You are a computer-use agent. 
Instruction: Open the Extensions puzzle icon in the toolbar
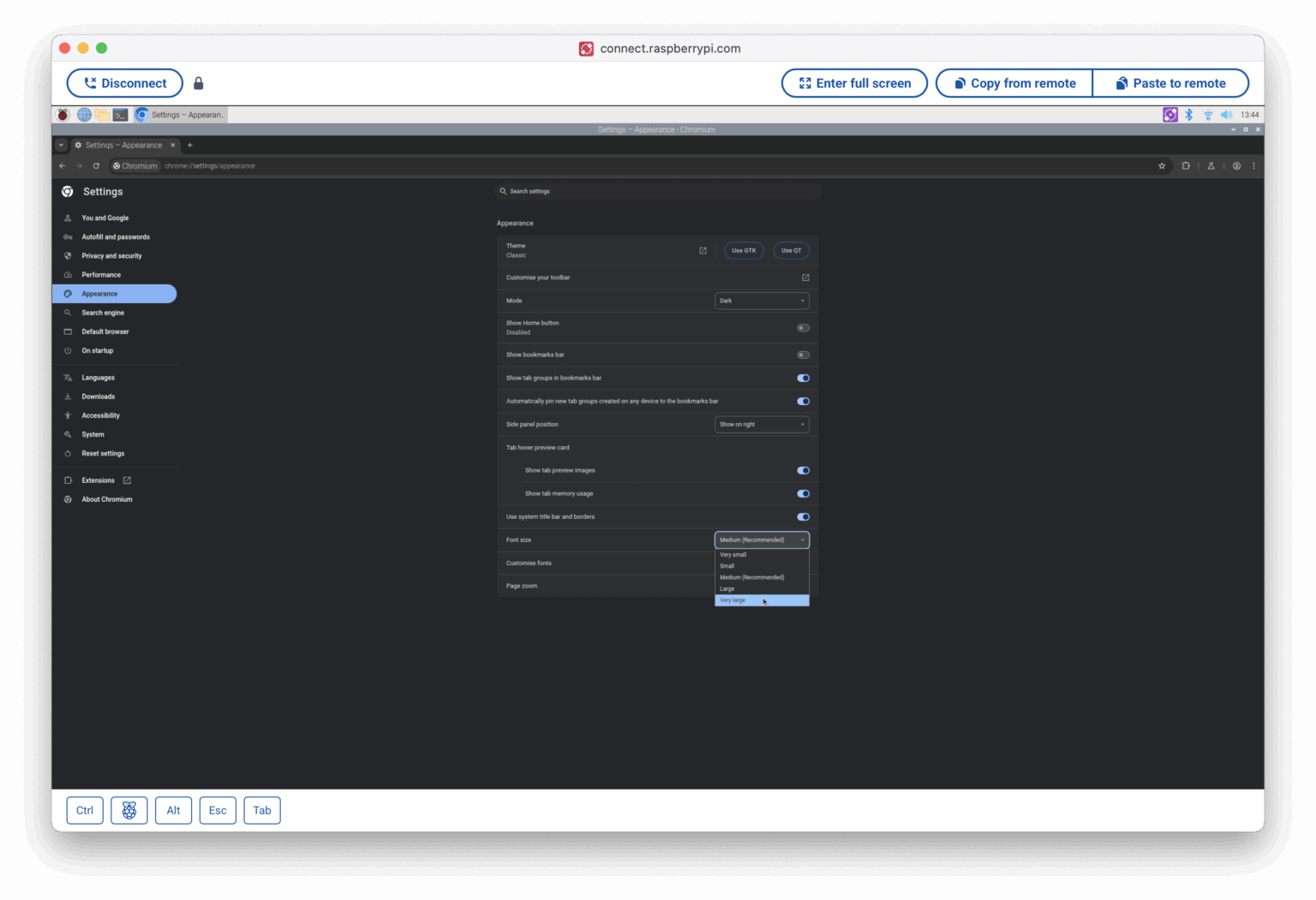tap(1186, 166)
